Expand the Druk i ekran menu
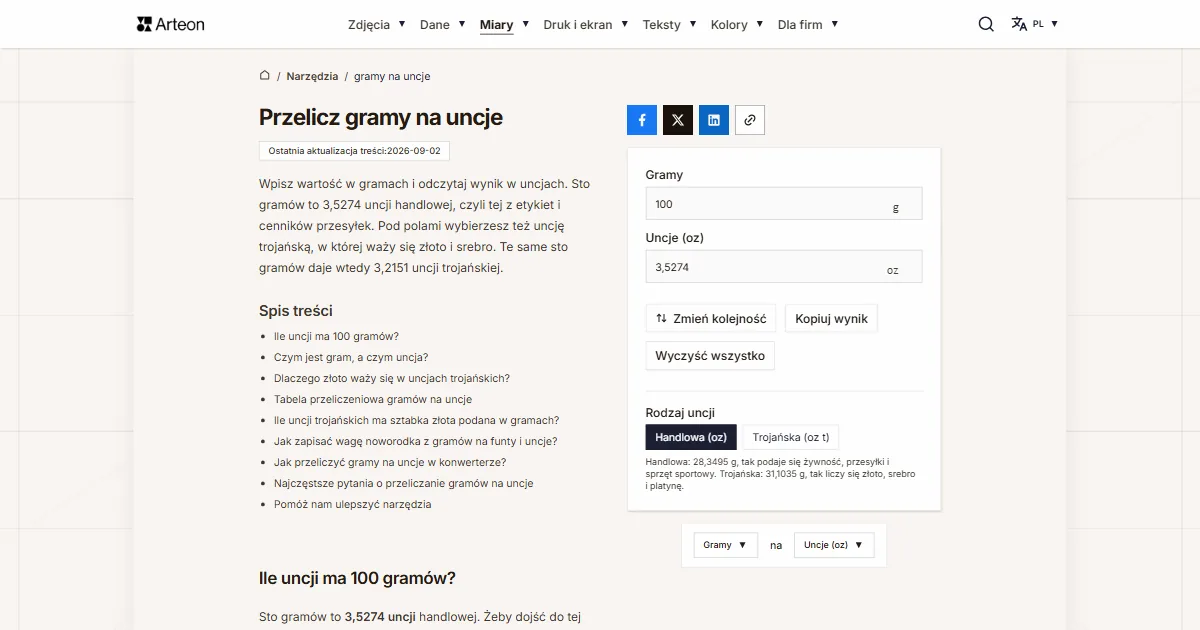Image resolution: width=1200 pixels, height=630 pixels. point(586,24)
